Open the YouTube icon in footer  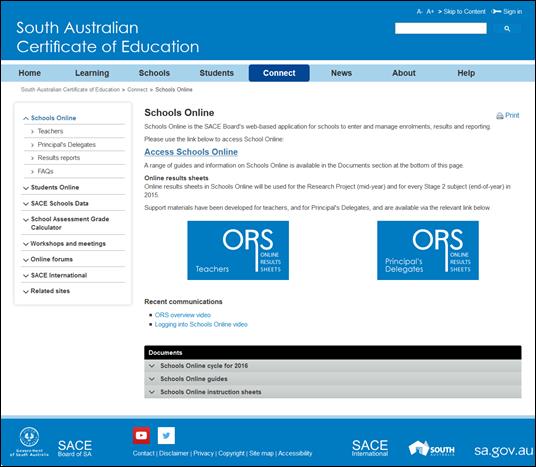point(141,436)
